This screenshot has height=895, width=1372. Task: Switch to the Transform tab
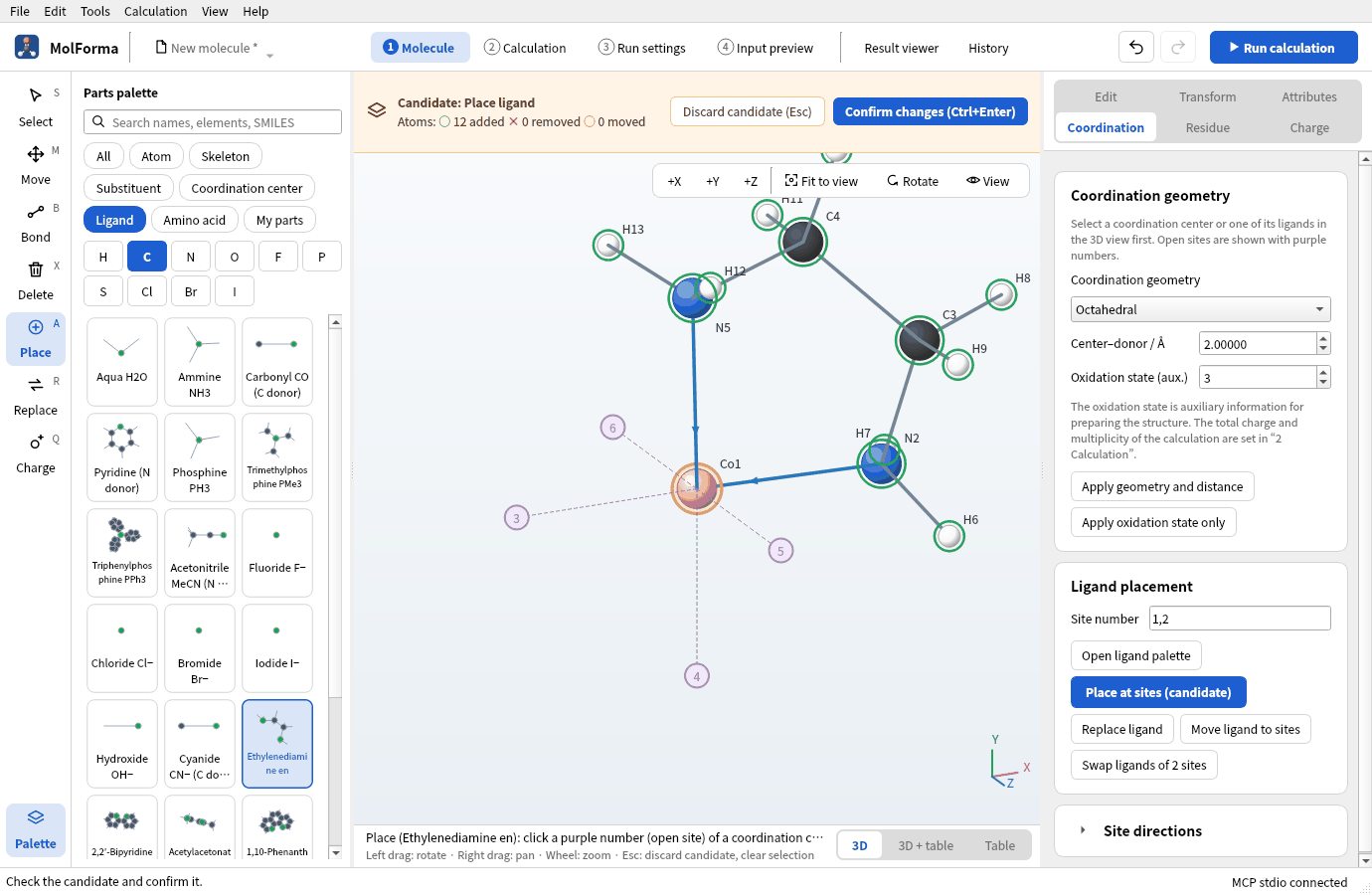coord(1208,96)
